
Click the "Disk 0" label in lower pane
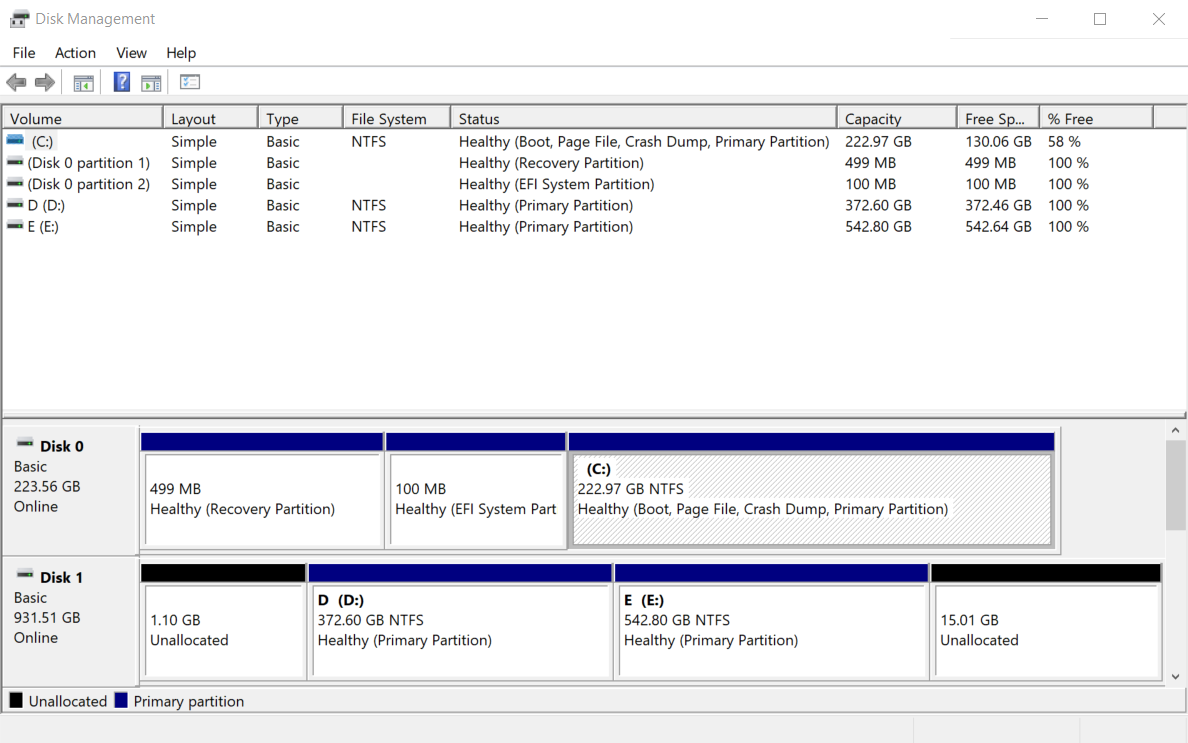coord(61,446)
